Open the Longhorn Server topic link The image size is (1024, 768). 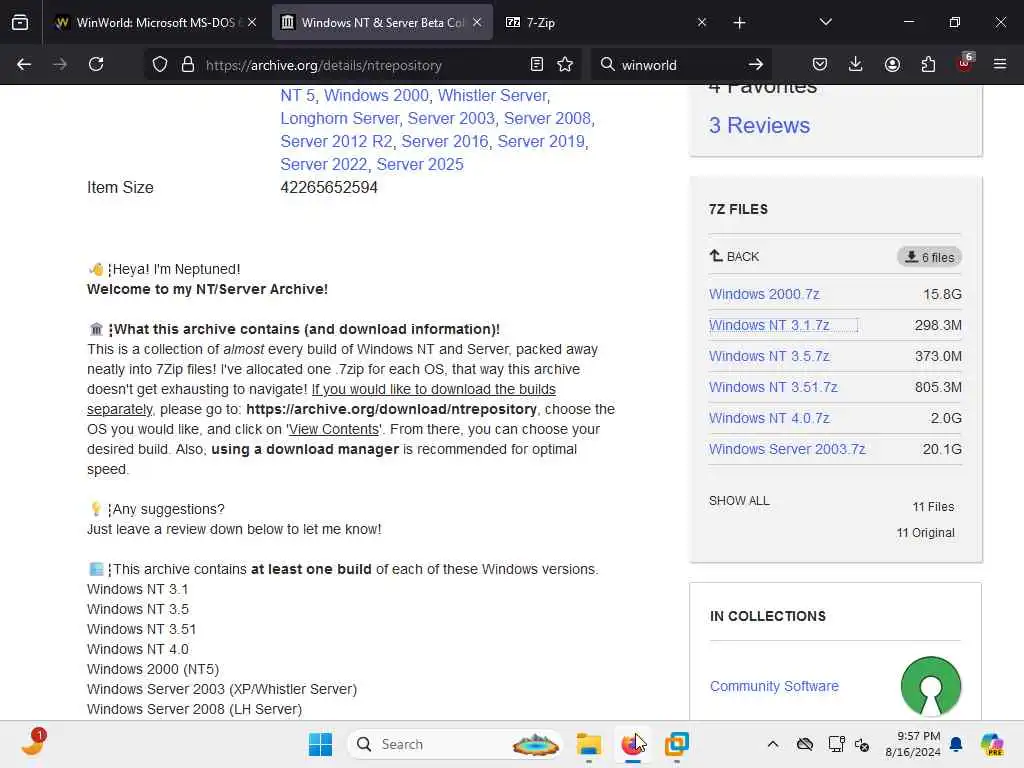(340, 118)
